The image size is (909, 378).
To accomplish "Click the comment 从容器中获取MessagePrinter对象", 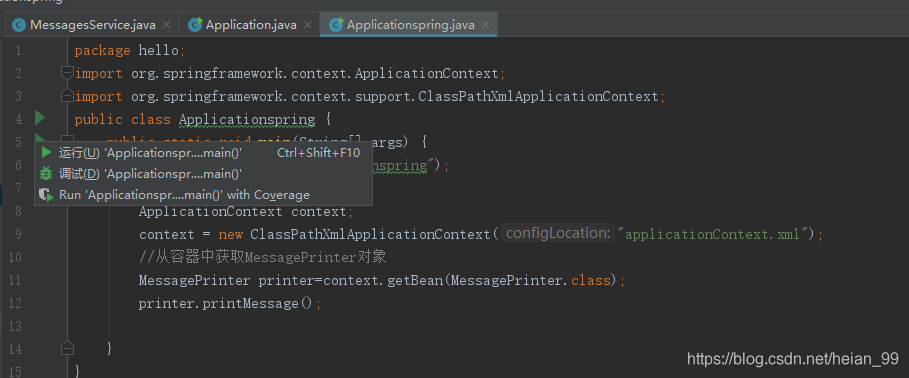I will 263,257.
